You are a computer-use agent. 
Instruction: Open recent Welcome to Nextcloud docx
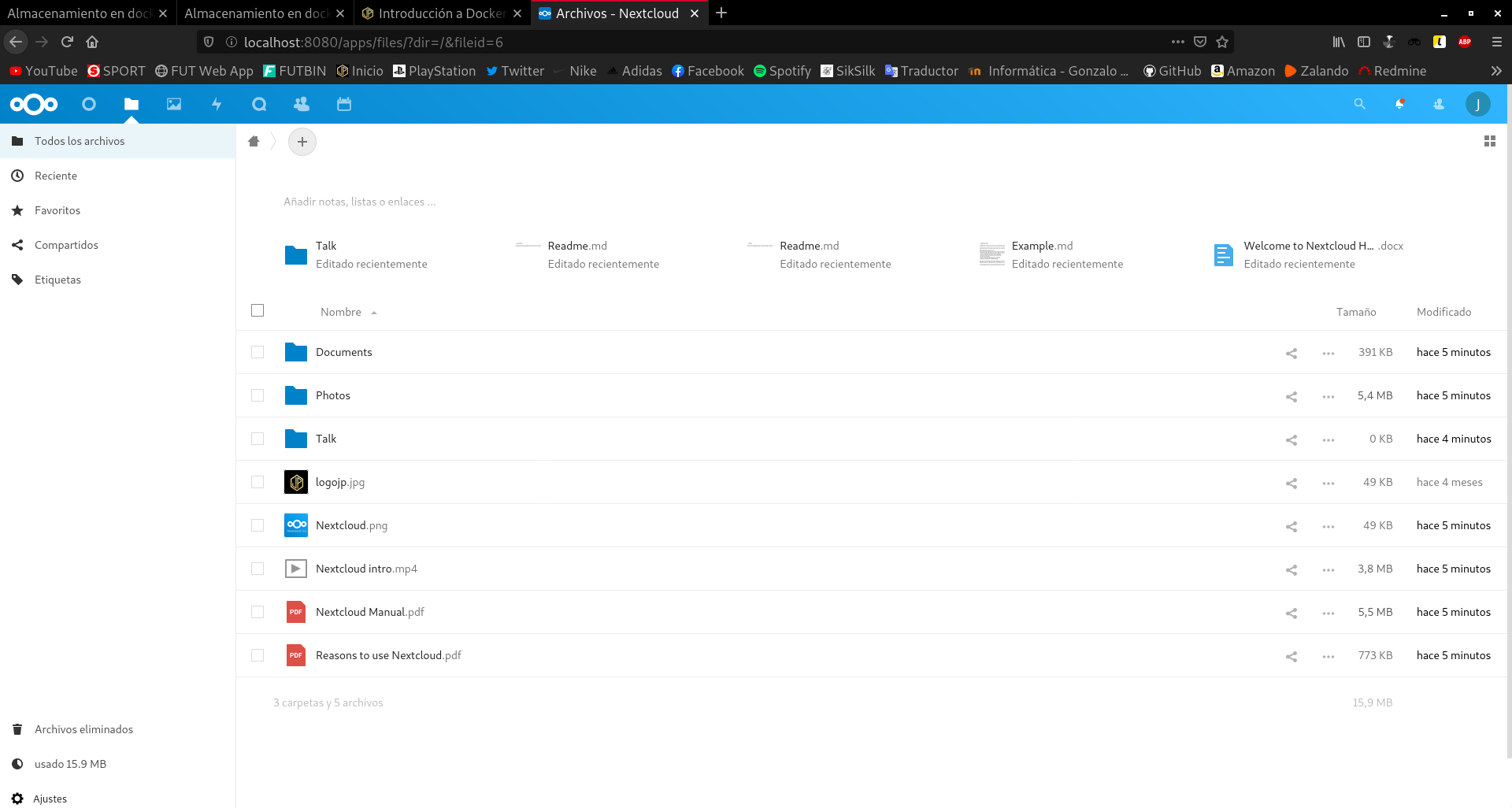1307,254
